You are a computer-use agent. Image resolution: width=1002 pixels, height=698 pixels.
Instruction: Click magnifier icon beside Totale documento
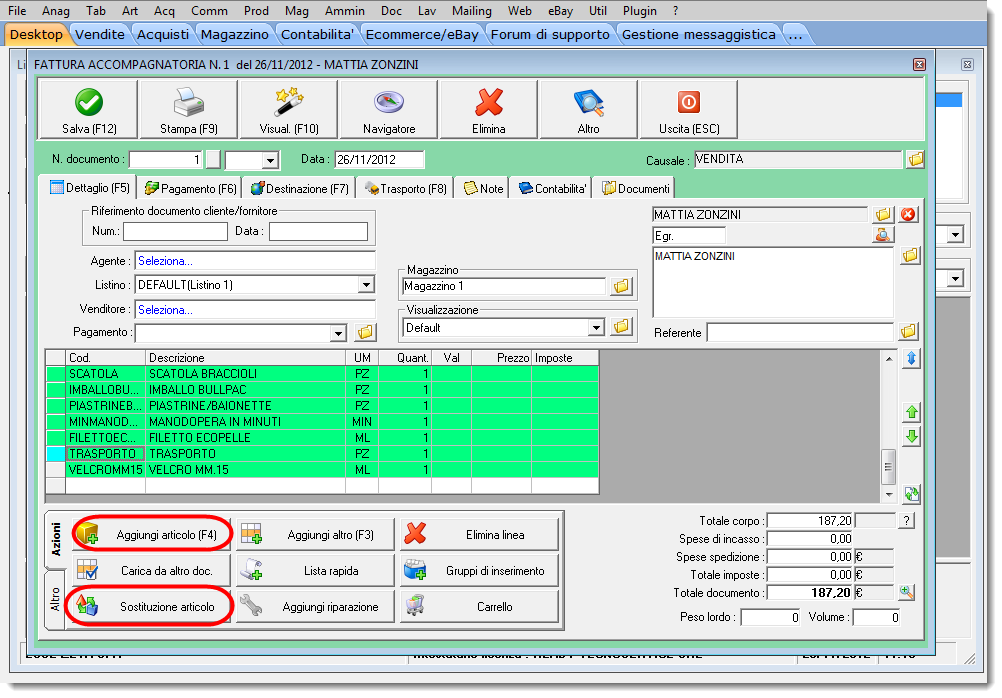[x=907, y=592]
